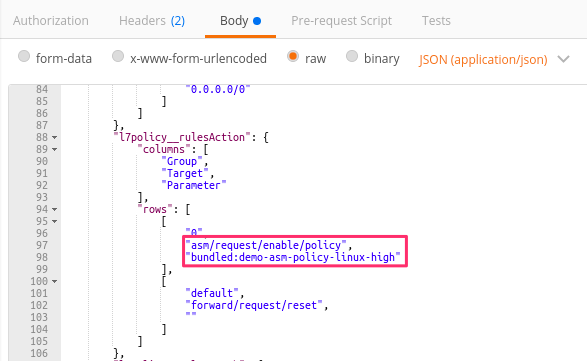This screenshot has width=587, height=361.
Task: Click the "default" string on line 101
Action: coord(212,293)
